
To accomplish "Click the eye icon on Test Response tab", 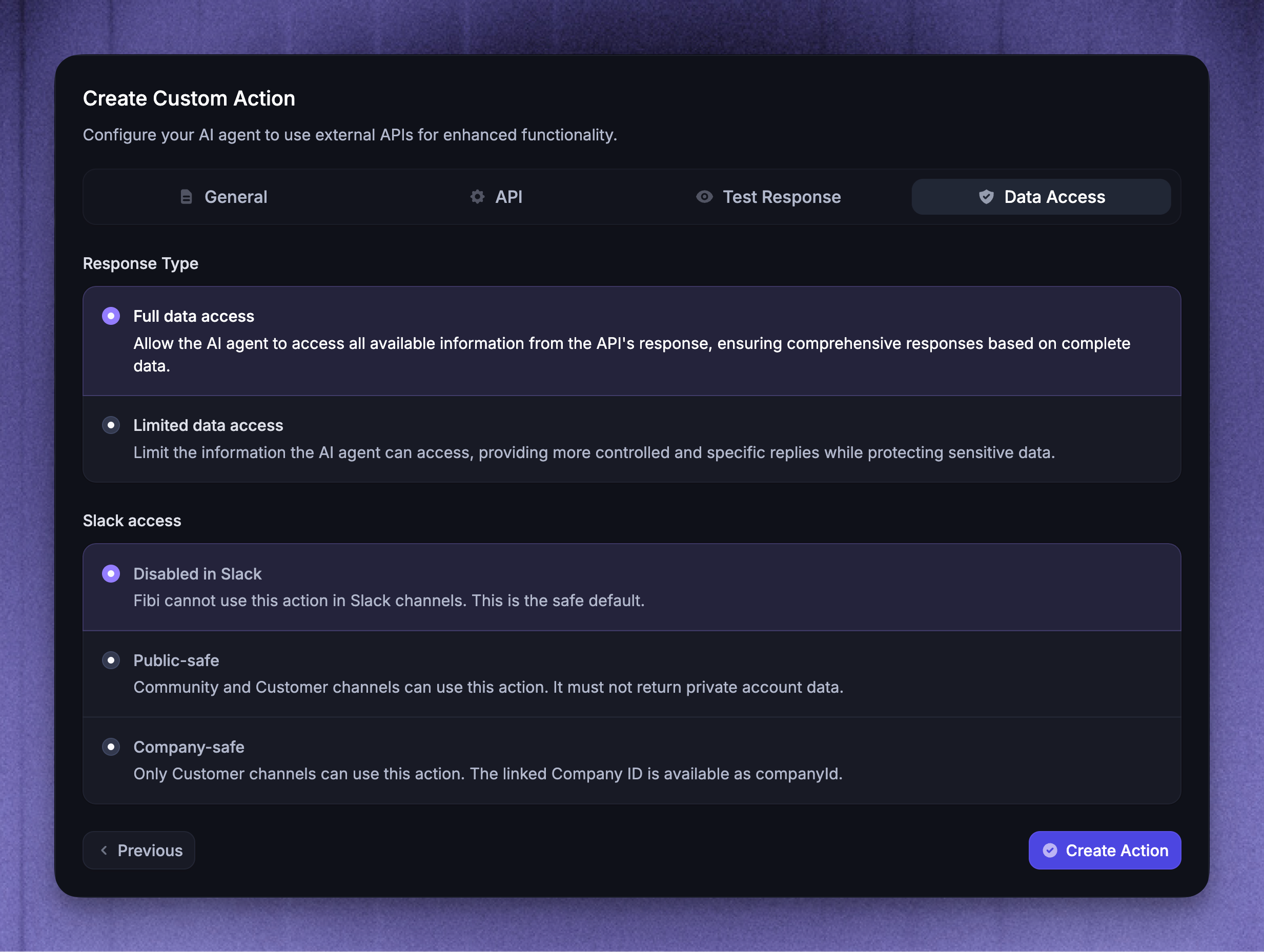I will tap(704, 197).
